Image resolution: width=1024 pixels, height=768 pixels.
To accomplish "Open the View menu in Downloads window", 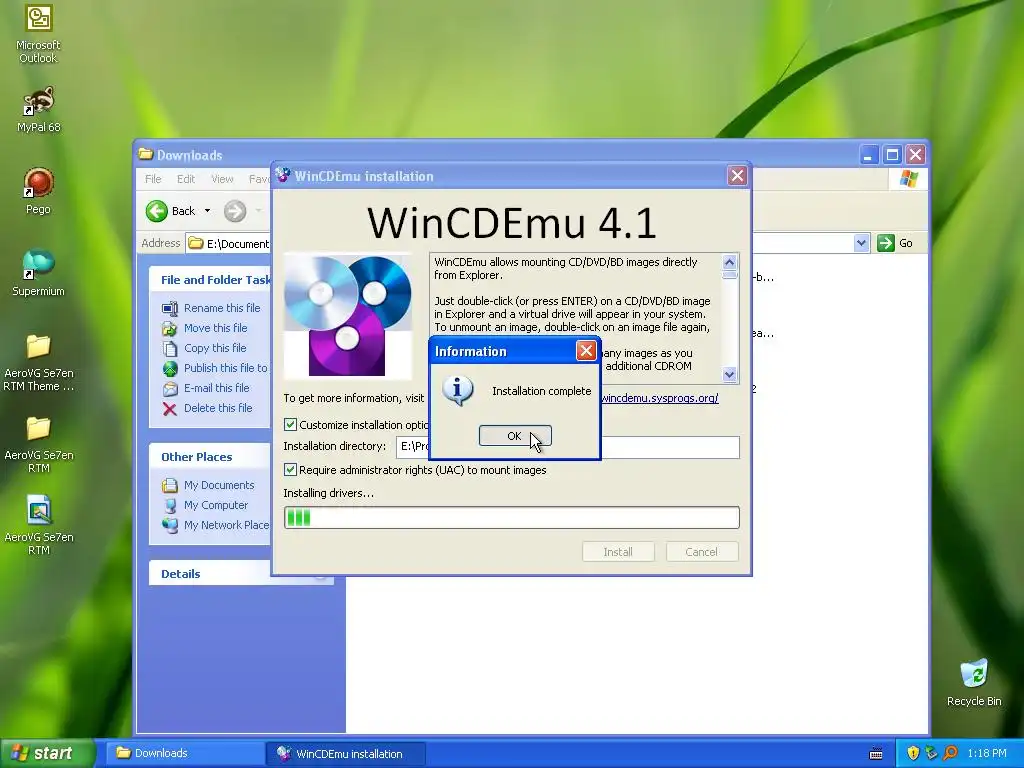I will 222,179.
